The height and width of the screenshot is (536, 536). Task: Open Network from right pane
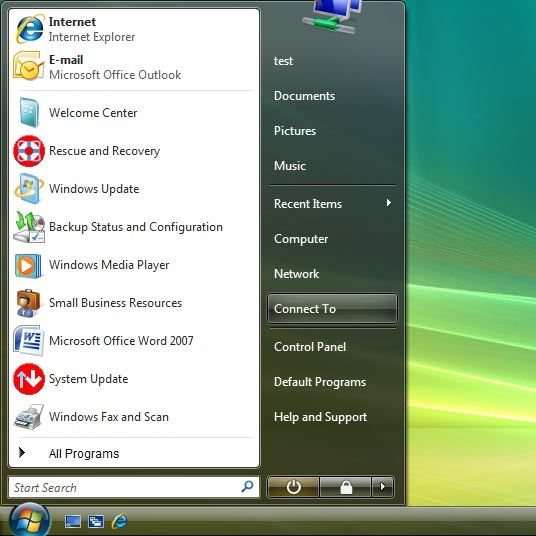tap(296, 274)
